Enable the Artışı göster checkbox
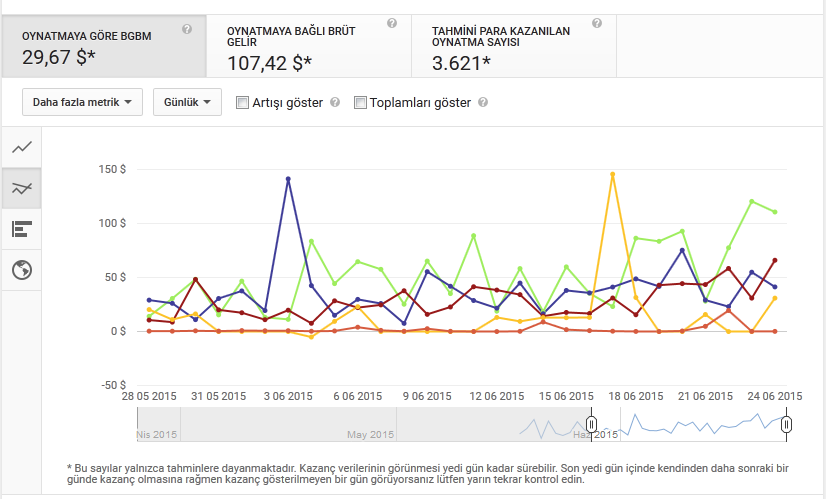 coord(242,103)
